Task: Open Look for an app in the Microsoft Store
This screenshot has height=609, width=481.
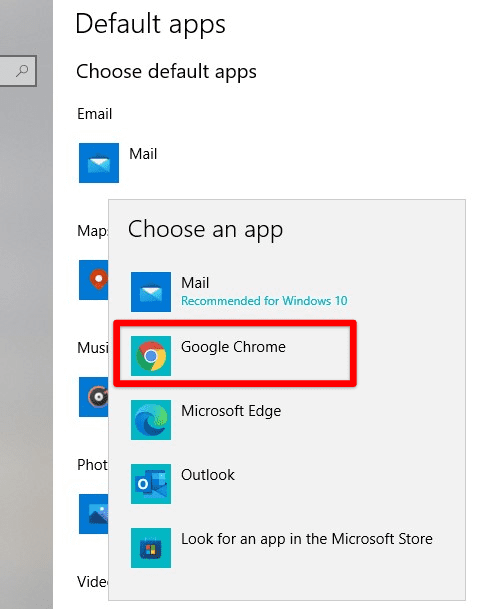Action: (287, 548)
